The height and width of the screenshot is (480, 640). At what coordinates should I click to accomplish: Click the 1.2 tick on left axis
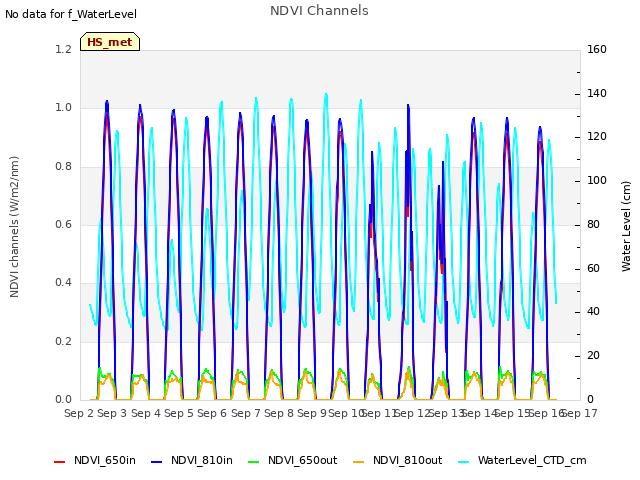[63, 49]
